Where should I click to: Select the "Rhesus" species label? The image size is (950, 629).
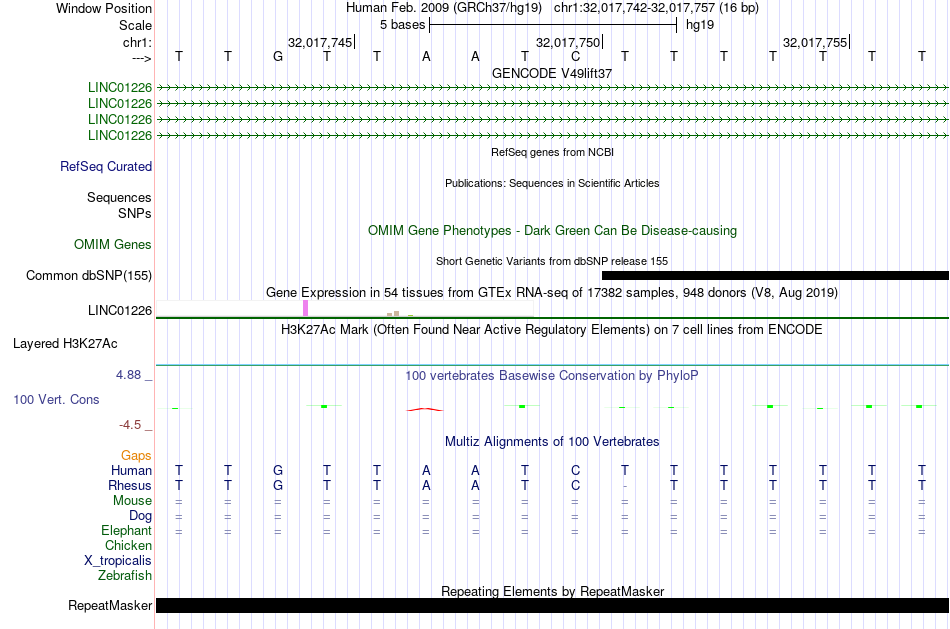(x=130, y=486)
